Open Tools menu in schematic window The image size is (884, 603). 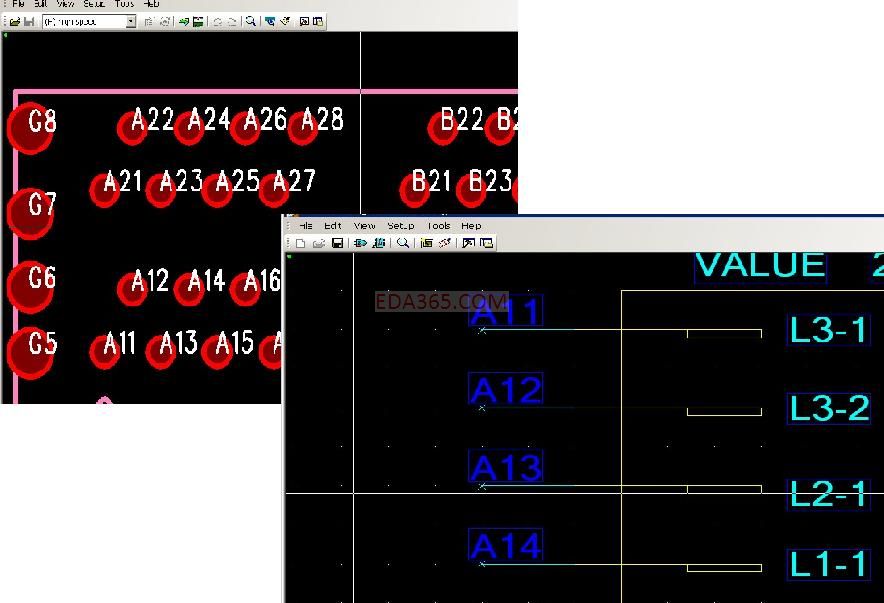pyautogui.click(x=439, y=226)
